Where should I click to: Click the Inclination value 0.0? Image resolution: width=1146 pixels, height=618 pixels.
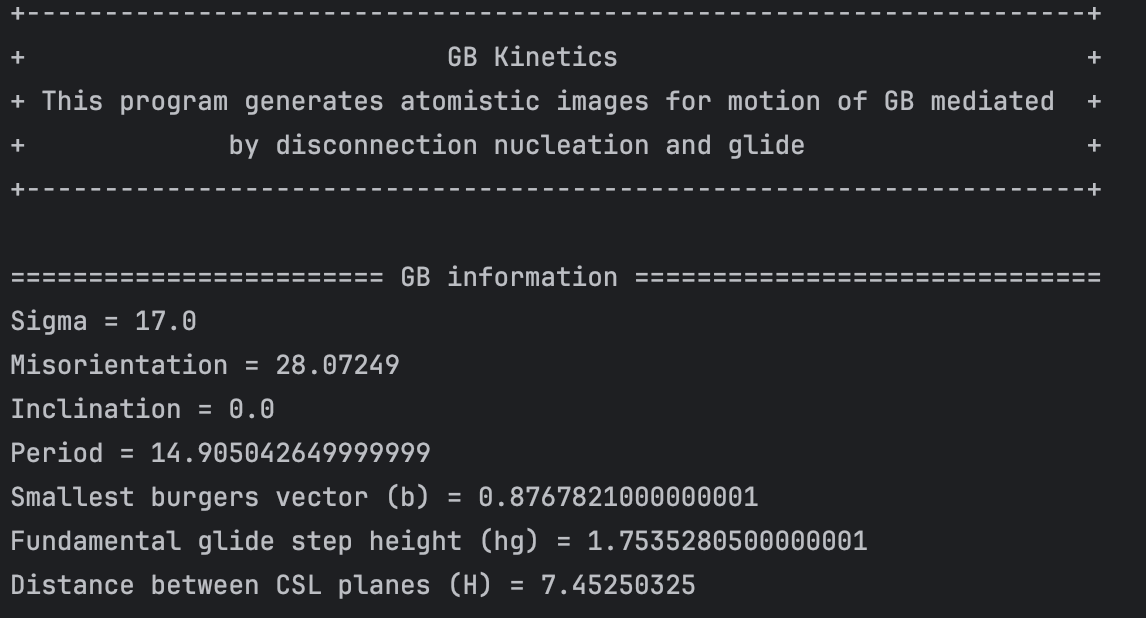tap(251, 410)
